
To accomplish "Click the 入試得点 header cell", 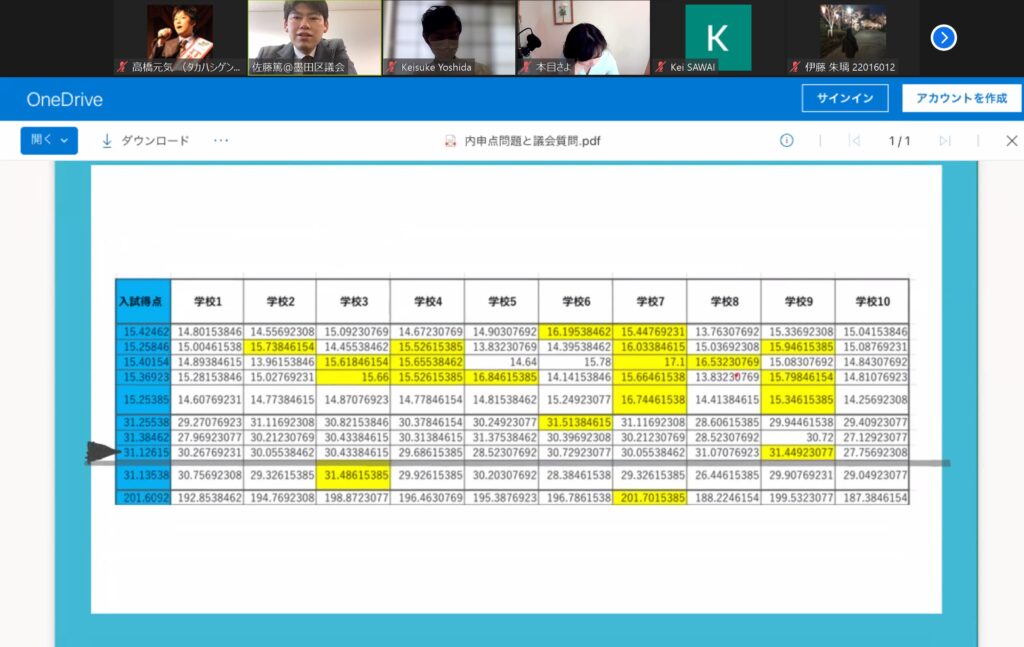I will (142, 301).
